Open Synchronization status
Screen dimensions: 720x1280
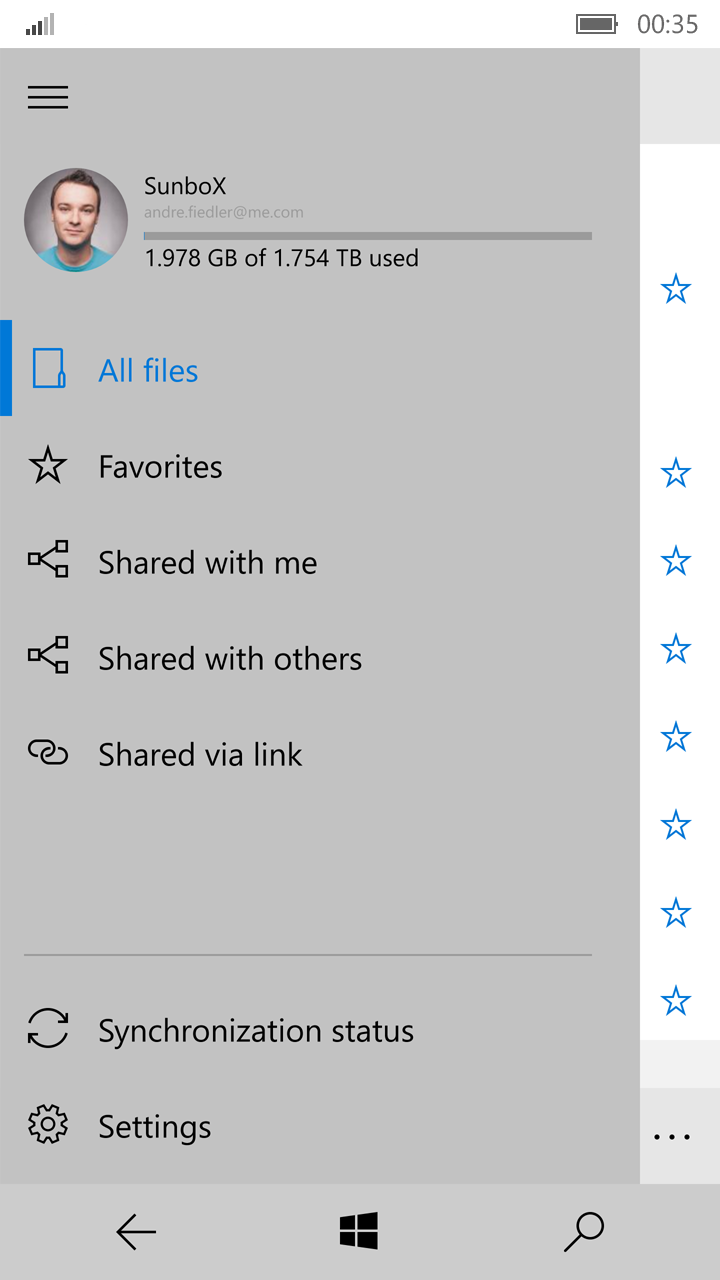click(x=255, y=1031)
